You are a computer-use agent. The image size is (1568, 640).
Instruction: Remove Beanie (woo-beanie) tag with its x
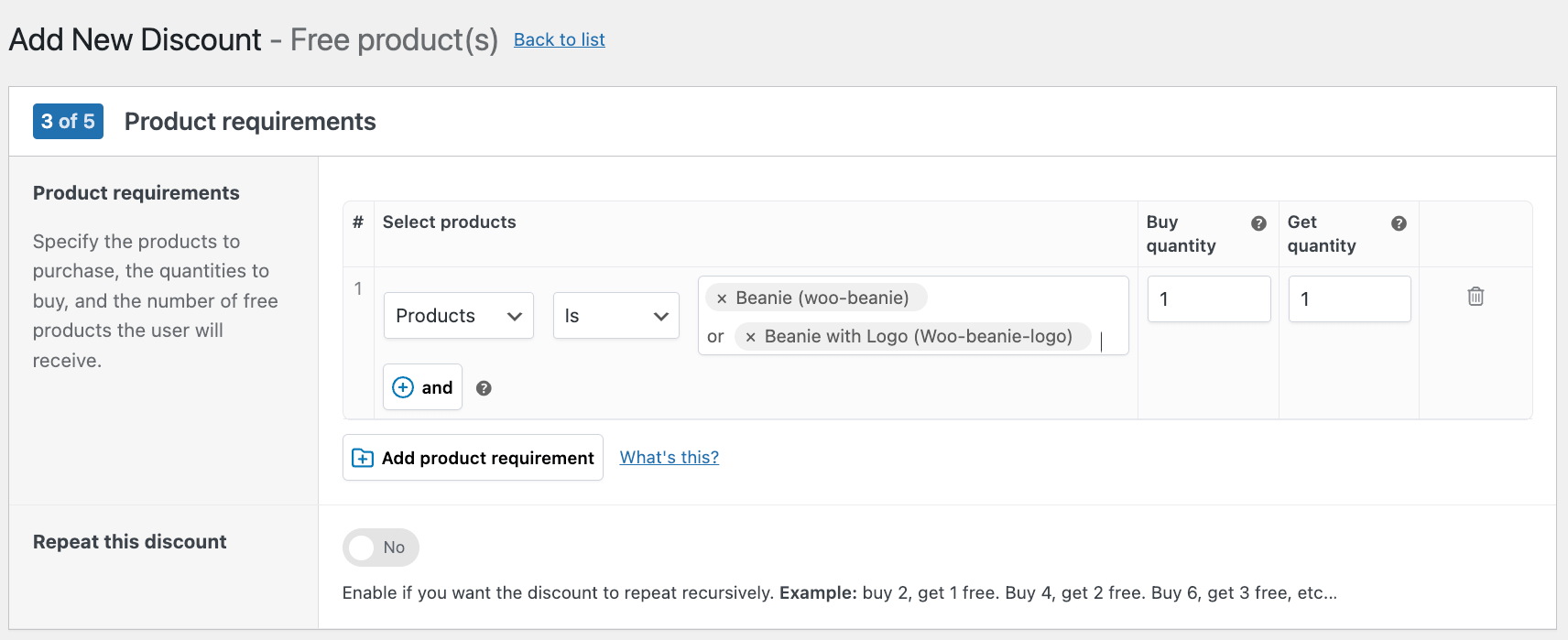722,298
